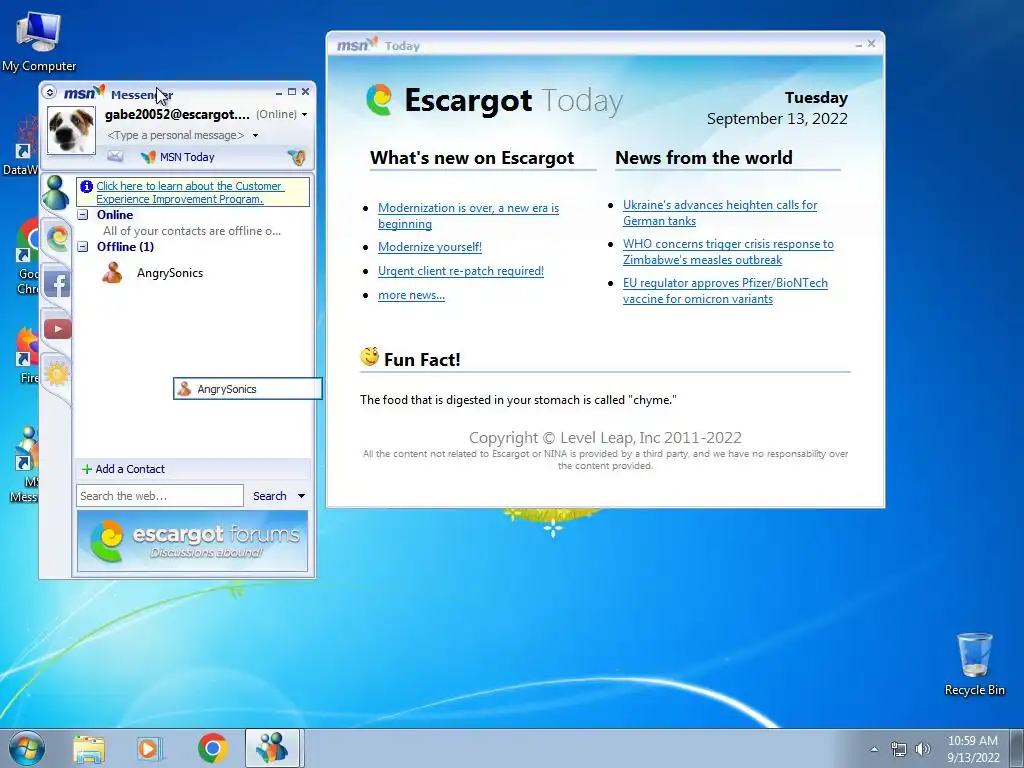Image resolution: width=1024 pixels, height=768 pixels.
Task: Open Google Chrome from the taskbar
Action: tap(212, 748)
